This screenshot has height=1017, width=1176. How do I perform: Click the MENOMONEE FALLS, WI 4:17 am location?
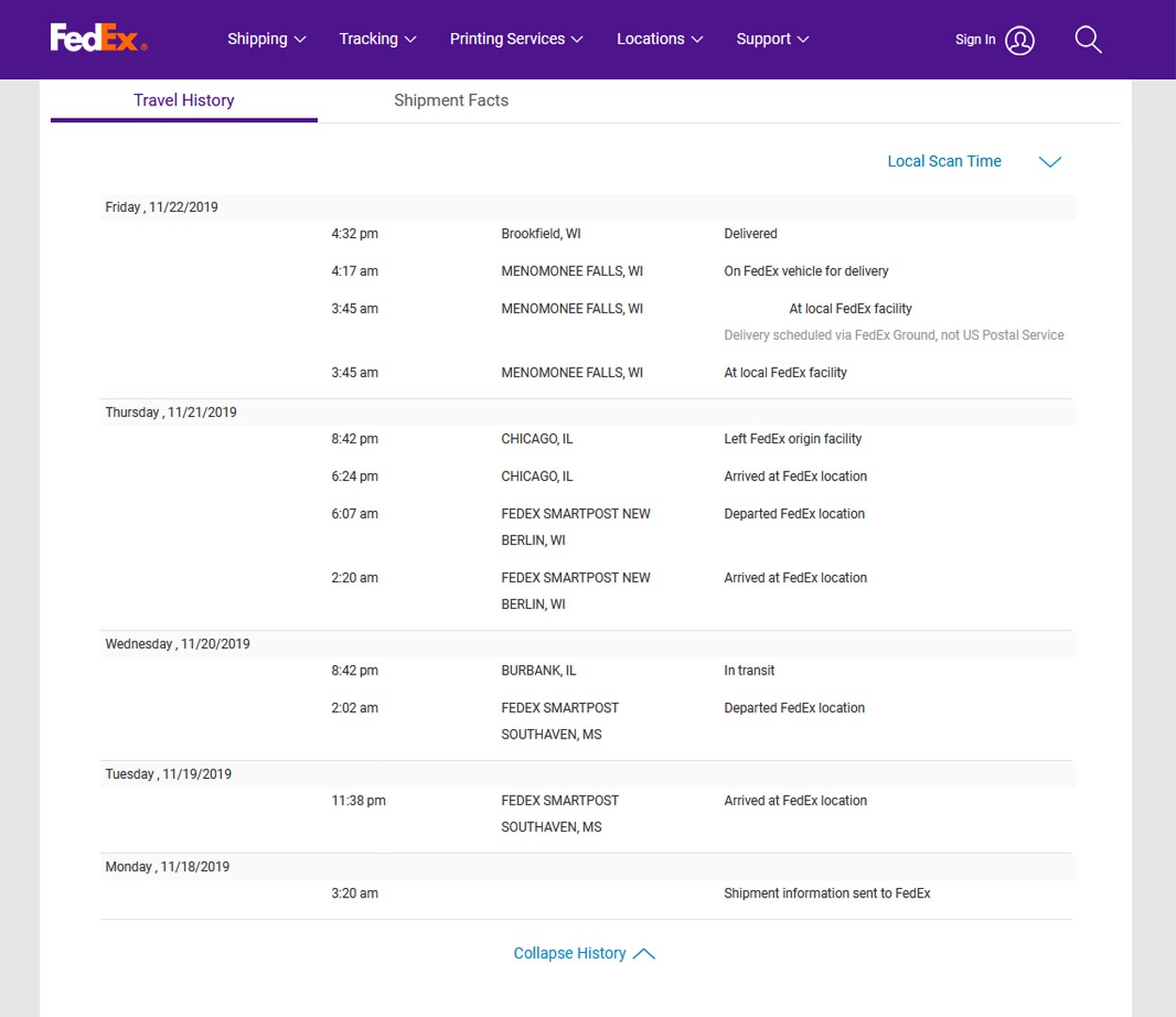tap(572, 271)
